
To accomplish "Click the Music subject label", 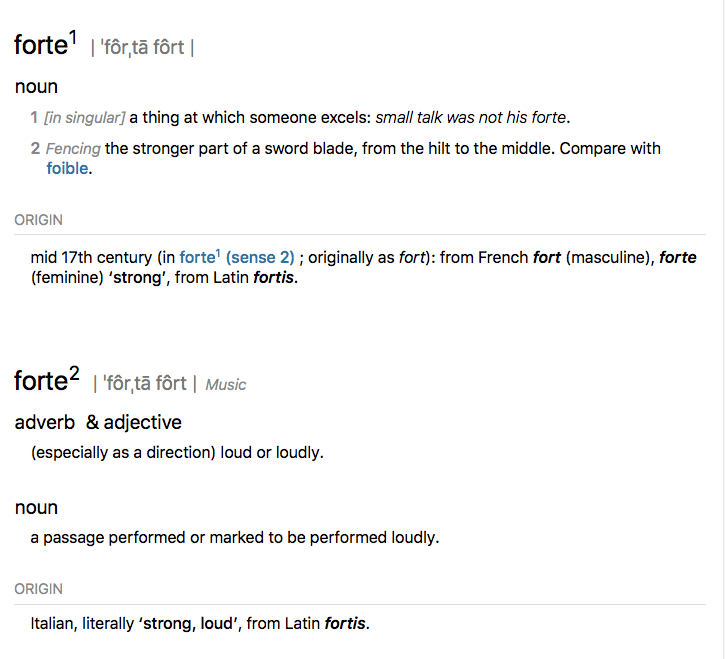I will 226,385.
